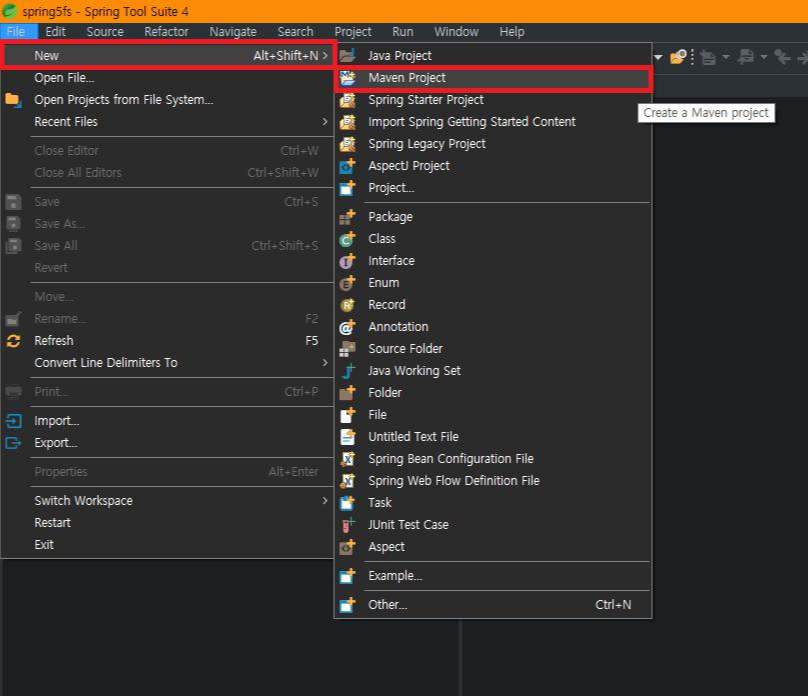
Task: Open the Project menu
Action: [x=353, y=31]
